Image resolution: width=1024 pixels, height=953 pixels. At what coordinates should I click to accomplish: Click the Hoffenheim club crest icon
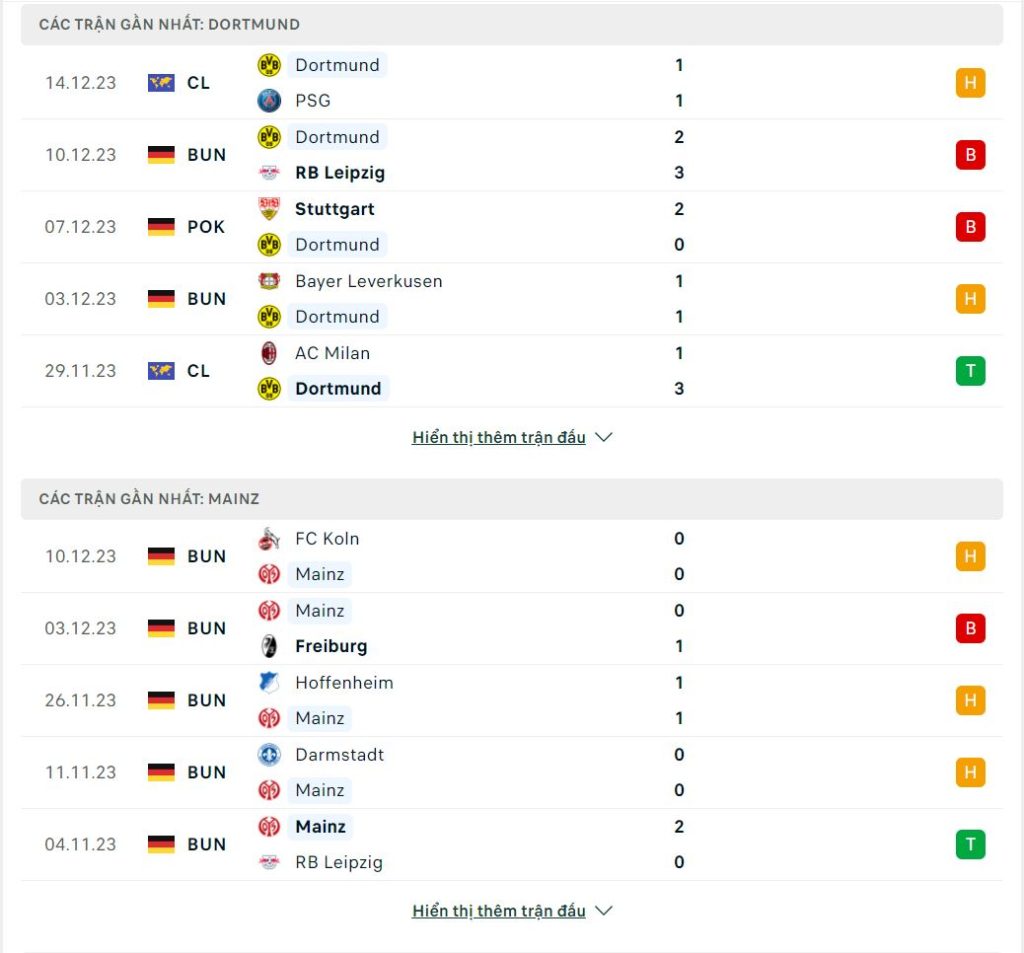click(269, 683)
